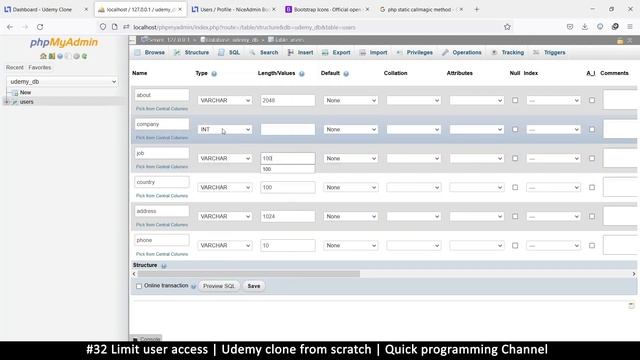Open the Index dropdown for phone

click(x=553, y=246)
